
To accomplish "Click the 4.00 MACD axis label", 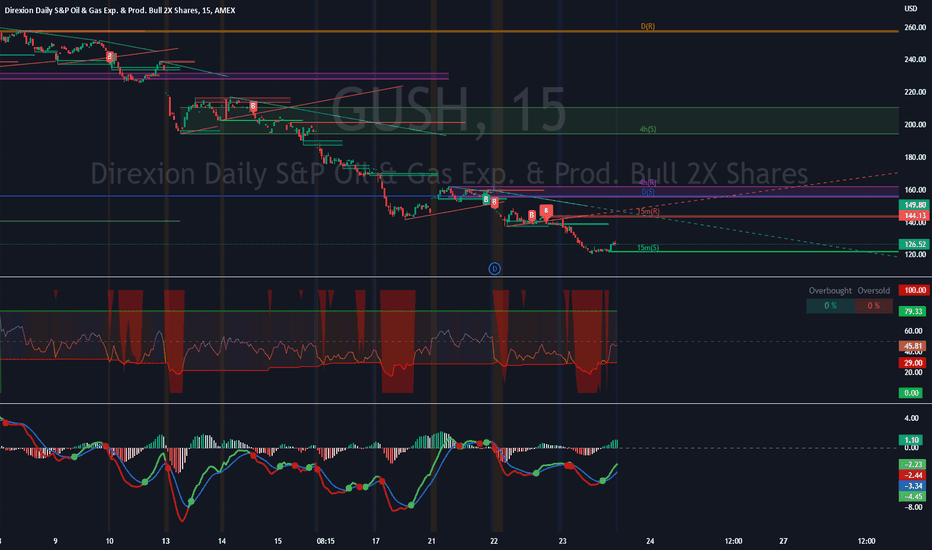I will [911, 418].
